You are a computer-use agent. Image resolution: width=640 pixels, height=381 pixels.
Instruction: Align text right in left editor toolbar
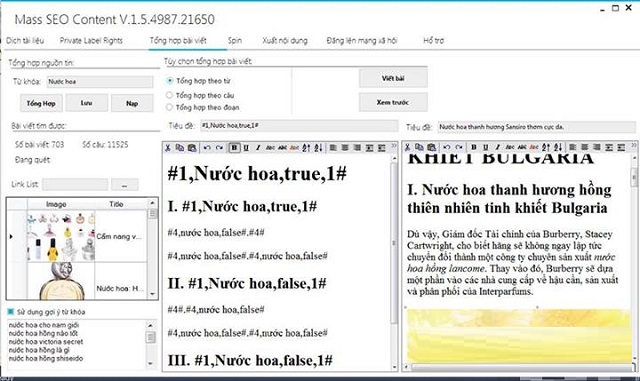pyautogui.click(x=357, y=148)
